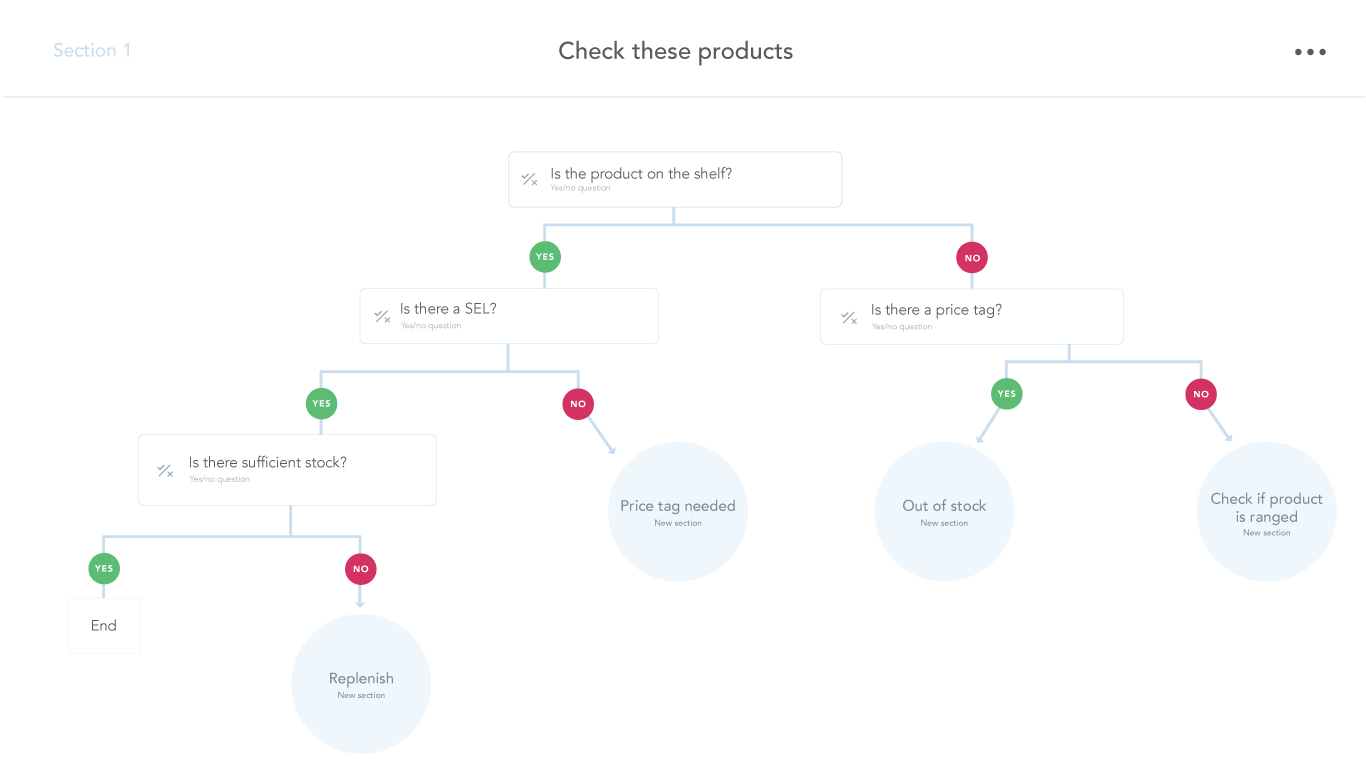Select the 'End' node box
Screen dimensions: 1366x768
coord(104,626)
